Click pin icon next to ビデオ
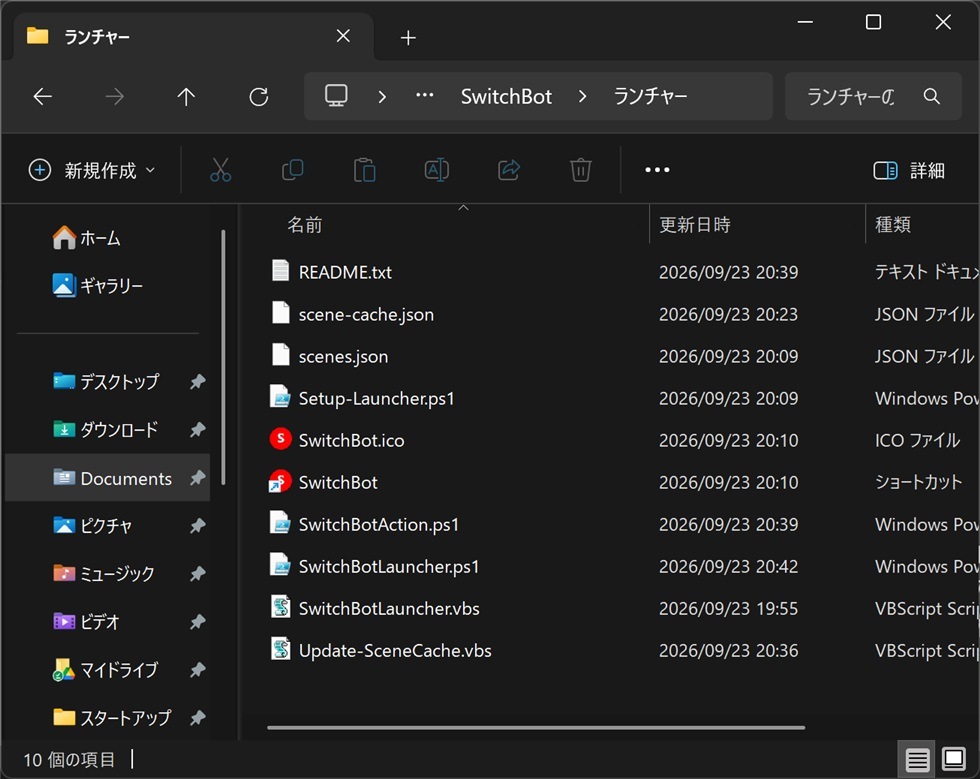Image resolution: width=980 pixels, height=779 pixels. tap(198, 622)
